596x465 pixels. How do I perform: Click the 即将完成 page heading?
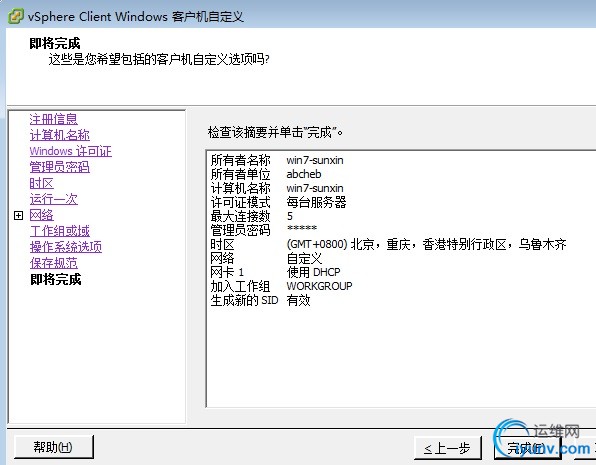(x=55, y=43)
